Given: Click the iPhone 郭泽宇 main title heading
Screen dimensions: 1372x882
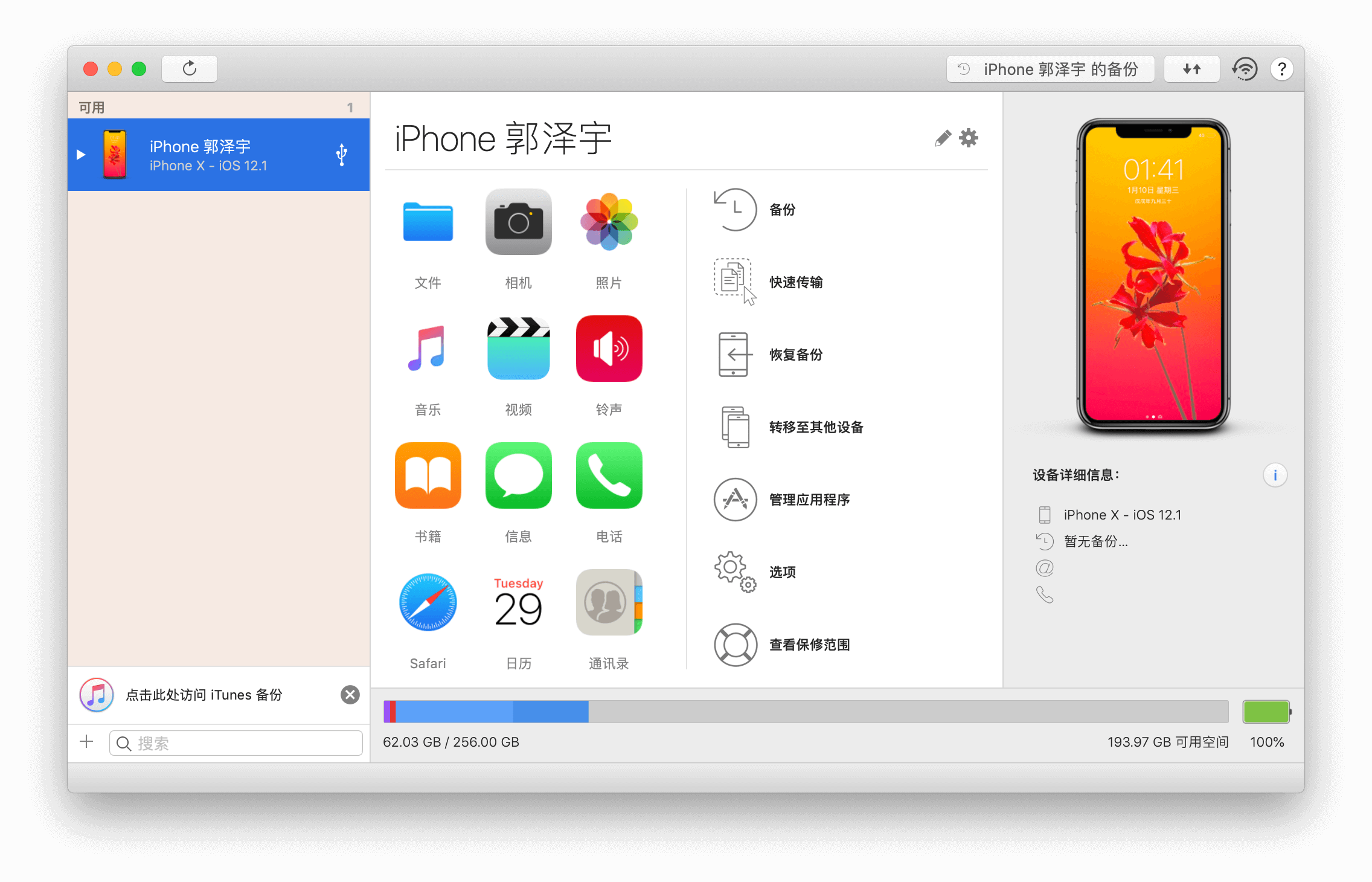Looking at the screenshot, I should point(503,138).
